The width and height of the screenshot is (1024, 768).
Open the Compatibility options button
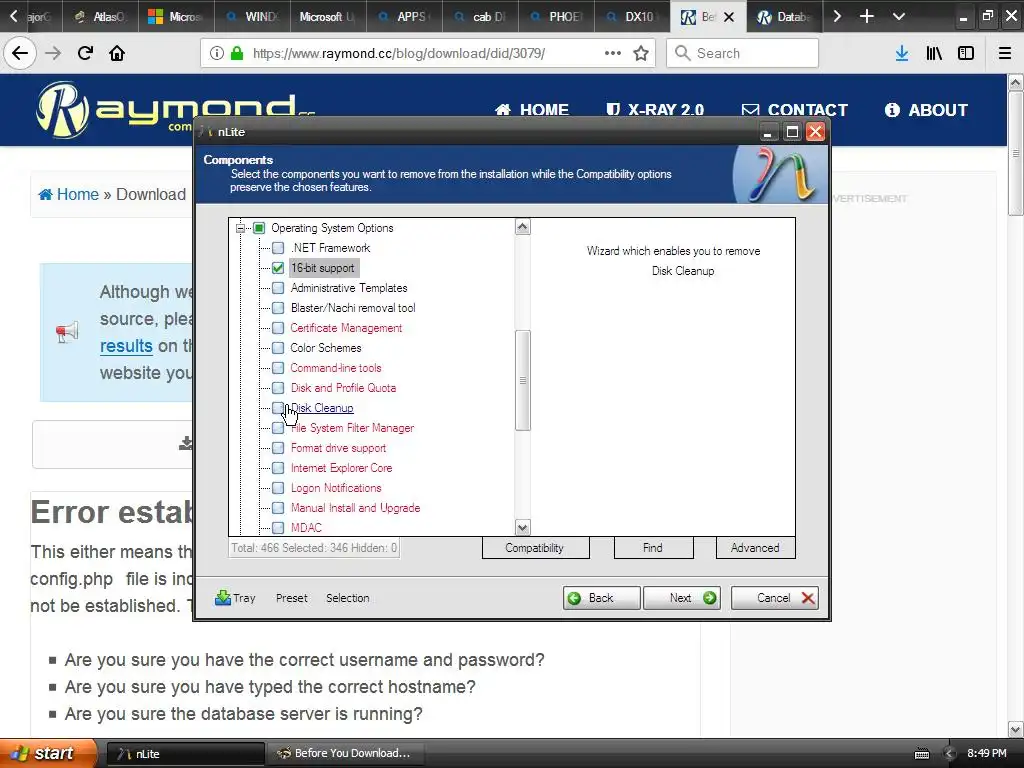pyautogui.click(x=535, y=548)
